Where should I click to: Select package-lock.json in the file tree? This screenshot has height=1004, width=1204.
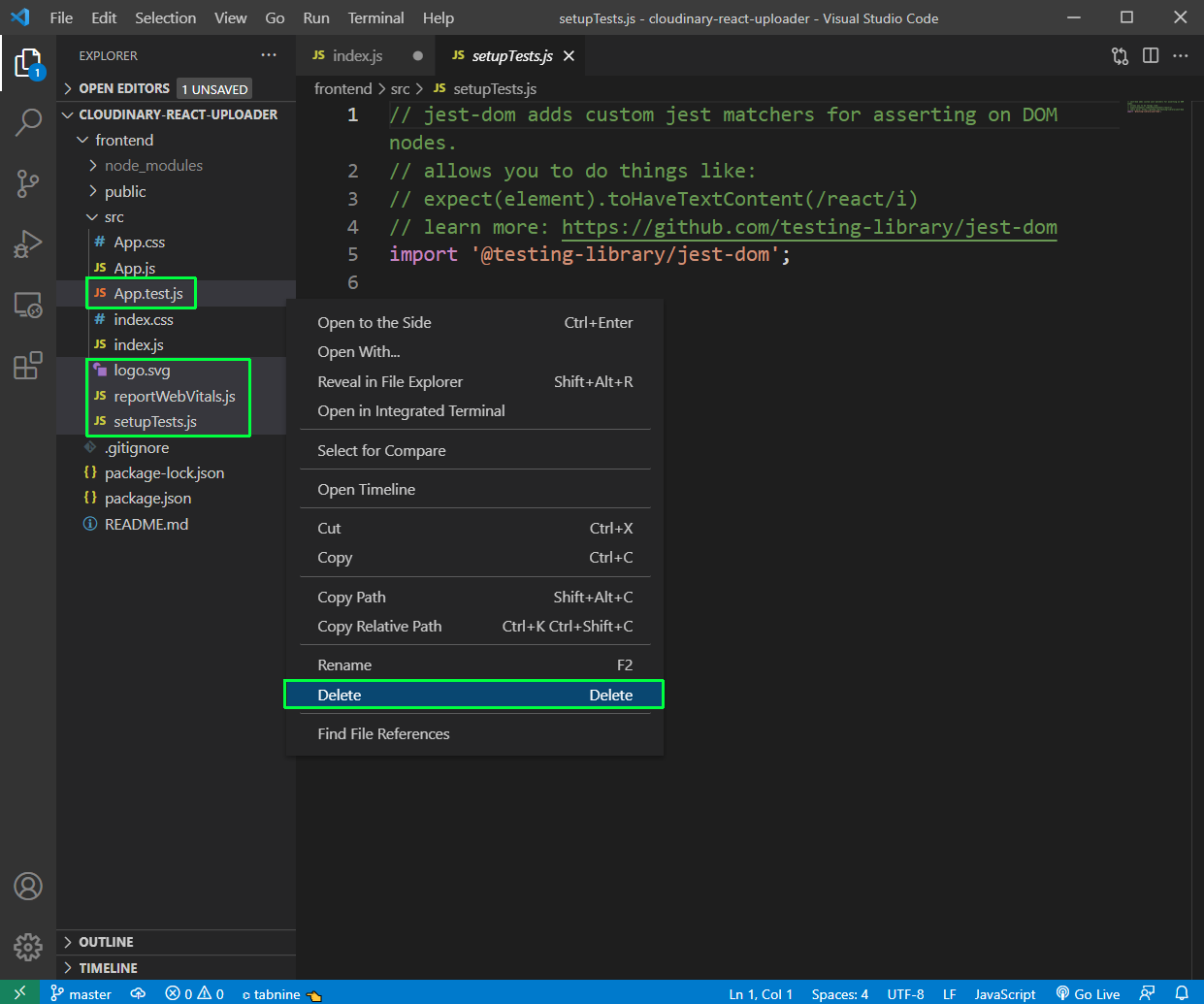click(176, 472)
